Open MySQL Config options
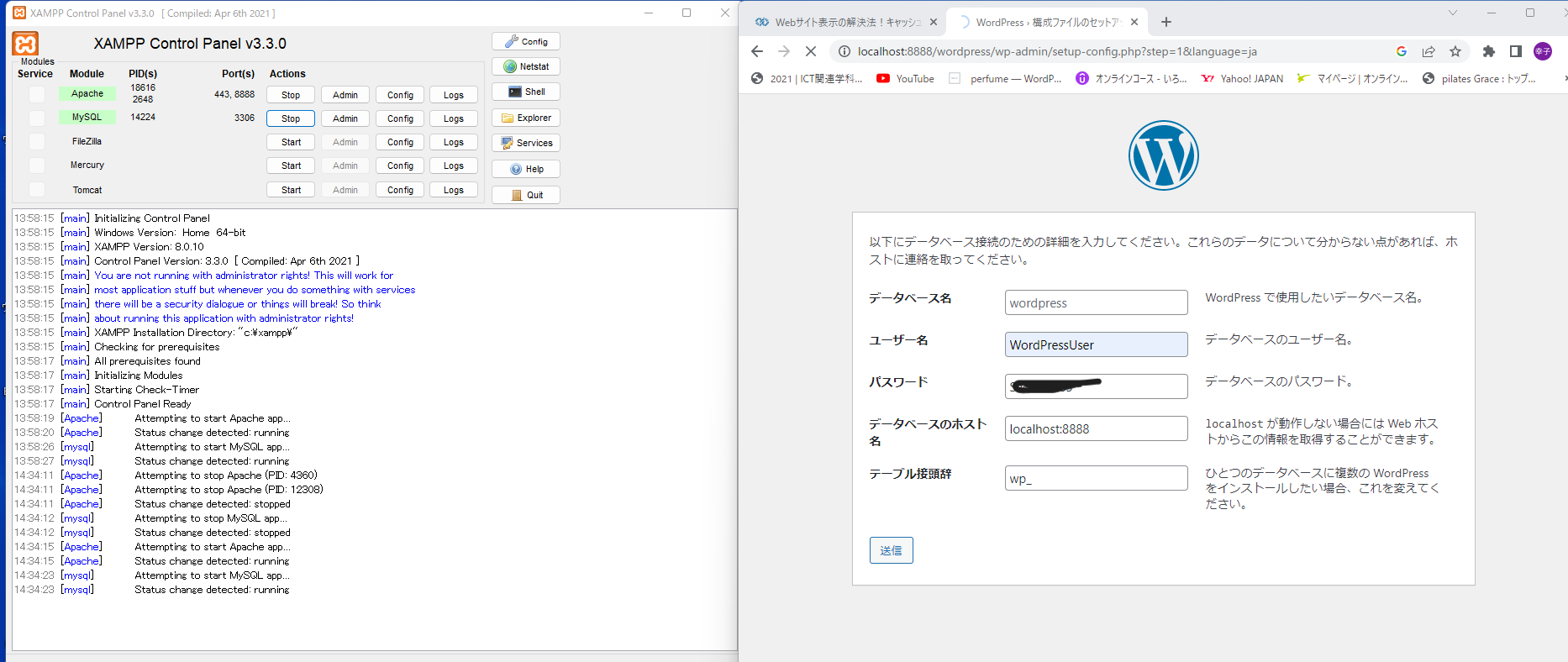Screen dimensions: 1568x662 point(400,118)
